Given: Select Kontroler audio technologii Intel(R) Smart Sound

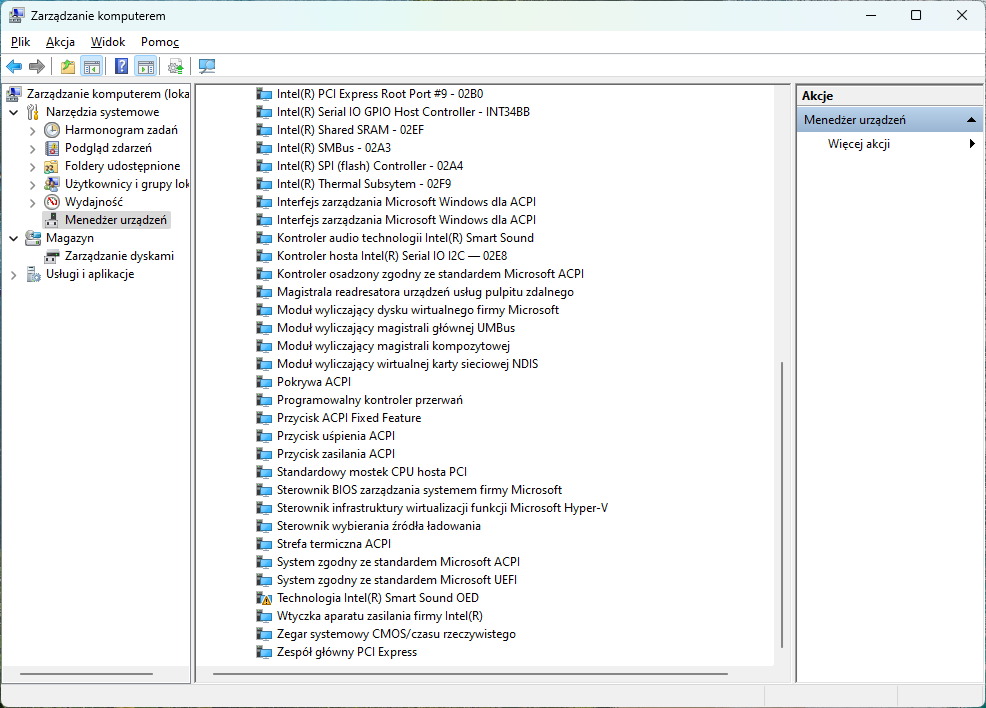Looking at the screenshot, I should pos(405,238).
